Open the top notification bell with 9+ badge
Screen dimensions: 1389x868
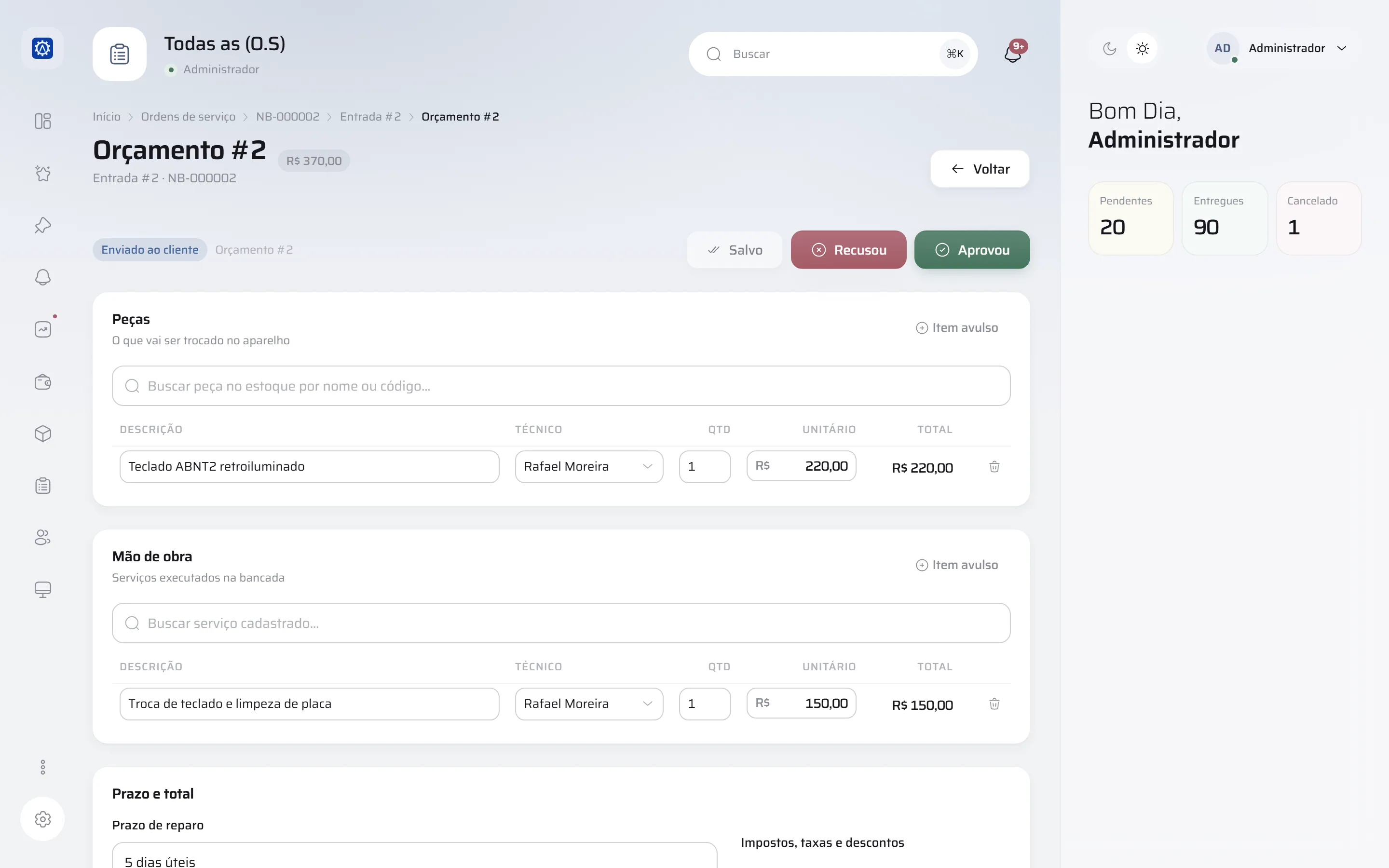pyautogui.click(x=1013, y=54)
